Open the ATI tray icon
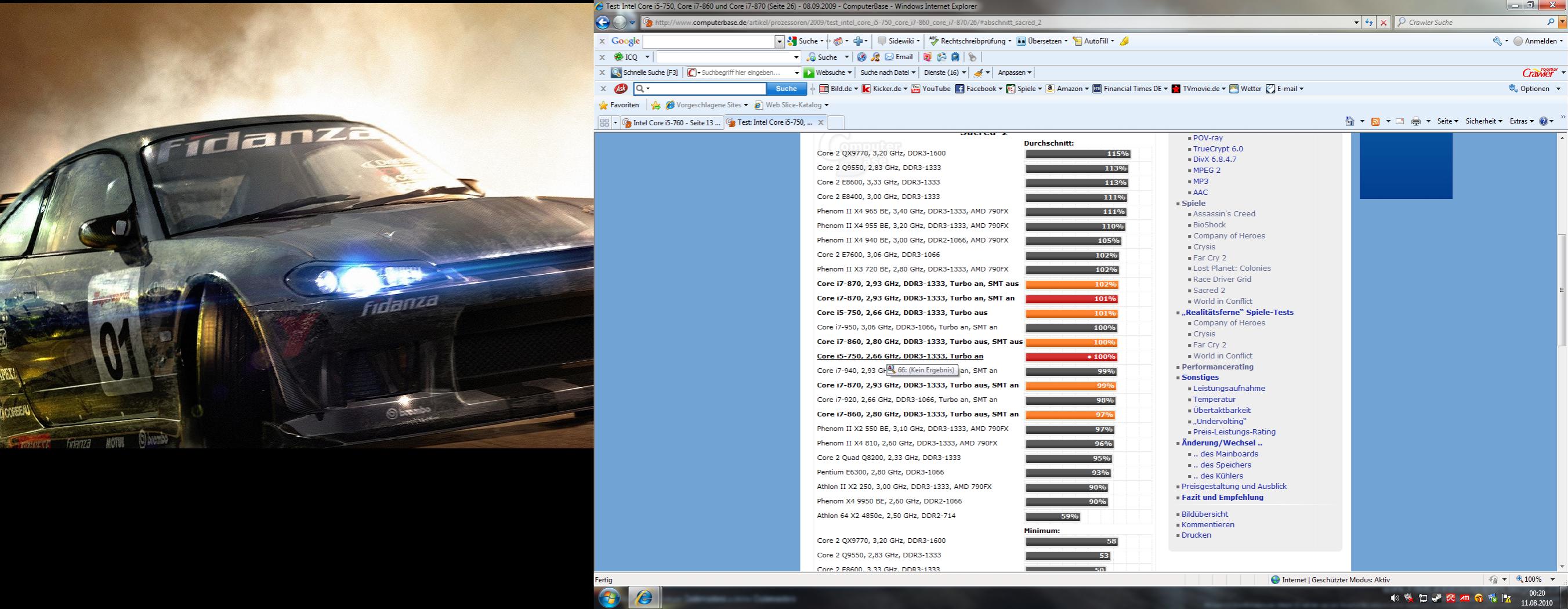The width and height of the screenshot is (1568, 609). coord(1465,598)
